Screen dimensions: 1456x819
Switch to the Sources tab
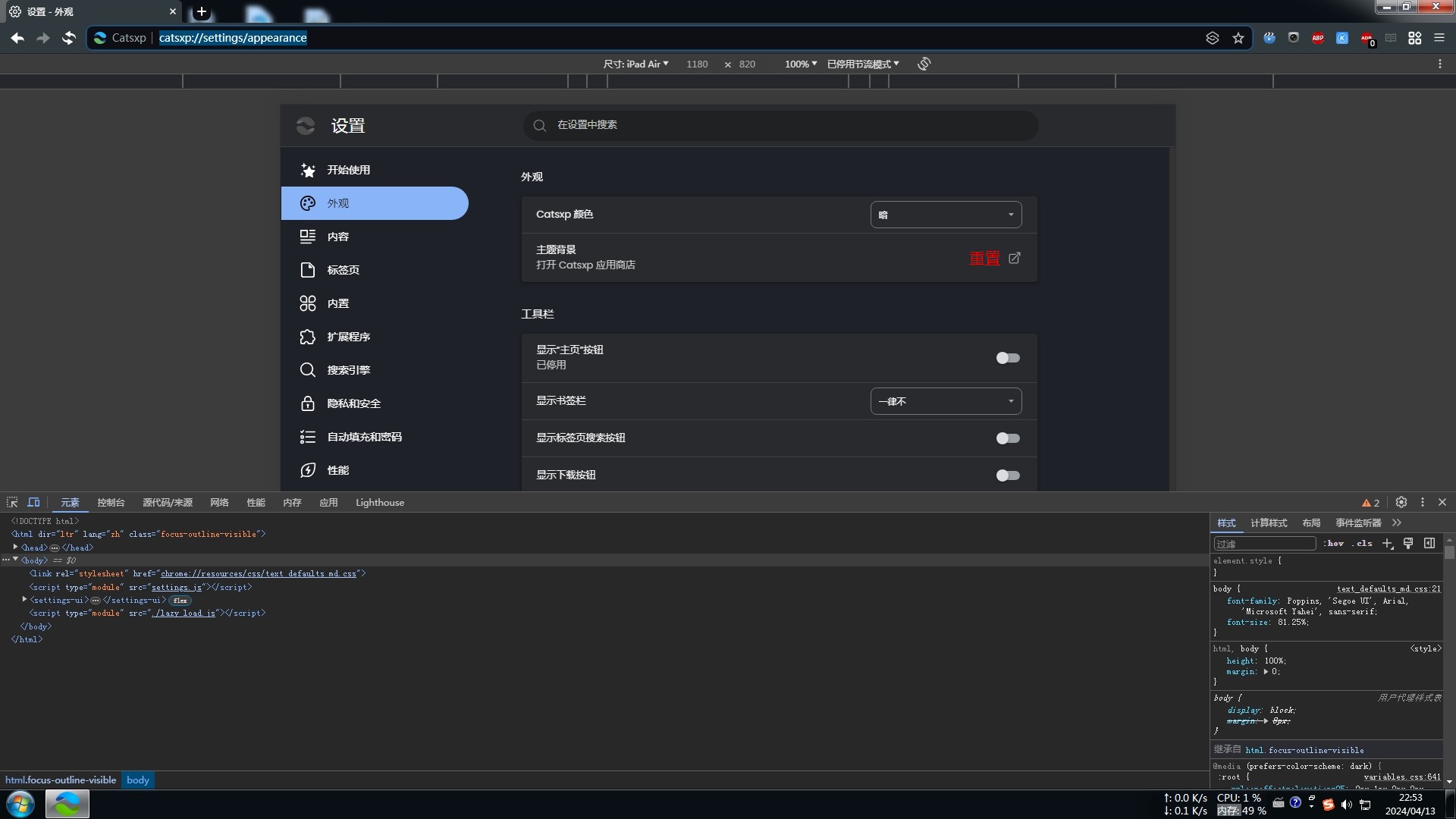pyautogui.click(x=168, y=503)
